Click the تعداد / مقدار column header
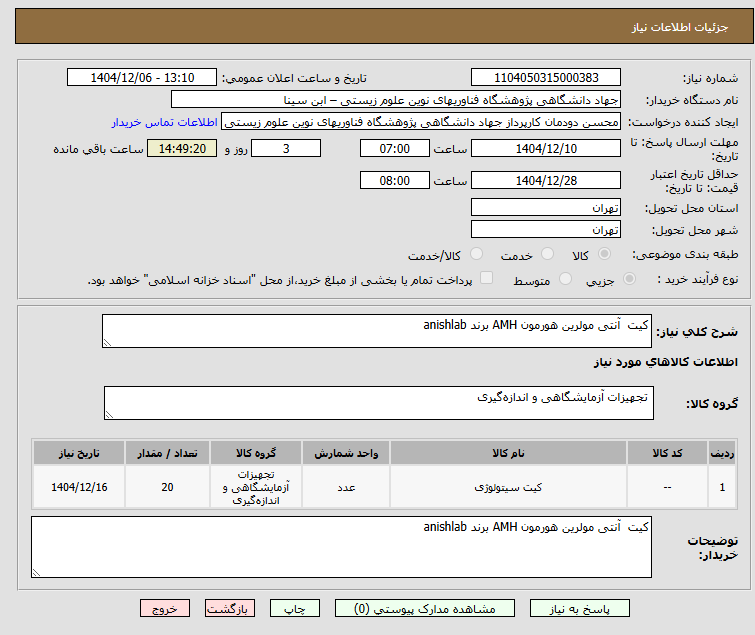Viewport: 755px width, 635px height. pos(168,453)
